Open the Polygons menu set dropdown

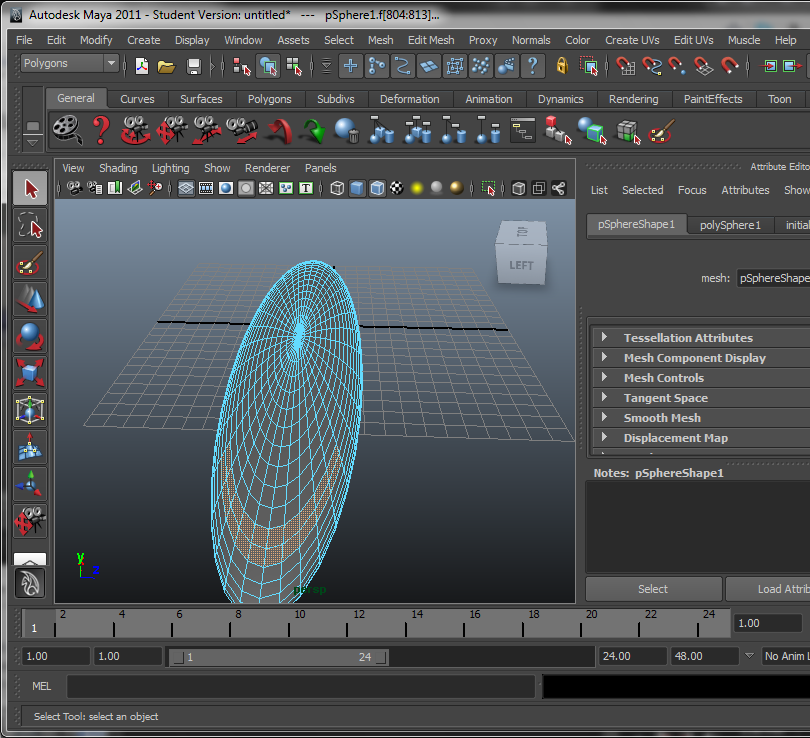(70, 64)
